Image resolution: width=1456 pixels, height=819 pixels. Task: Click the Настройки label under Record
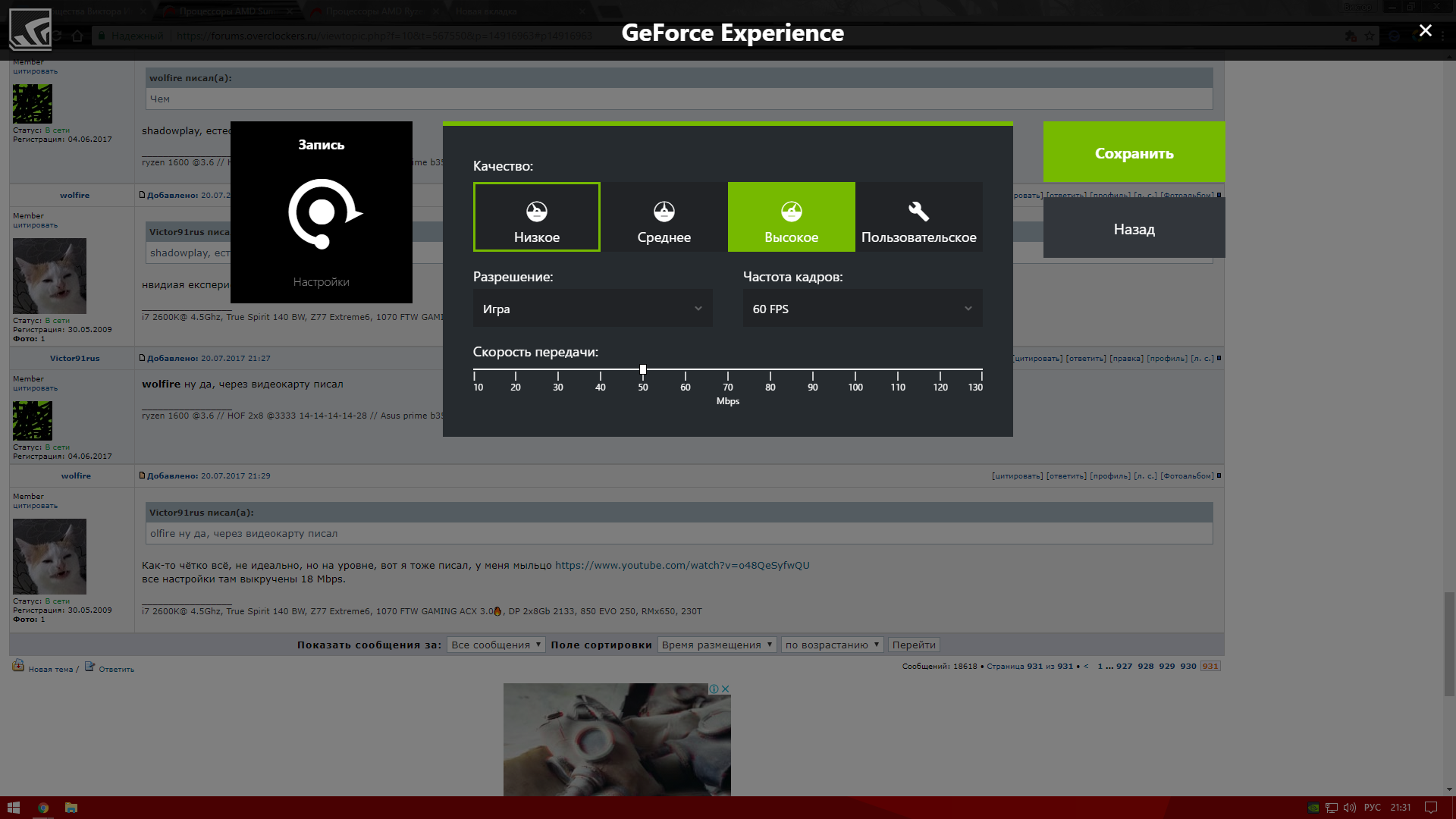pyautogui.click(x=321, y=282)
